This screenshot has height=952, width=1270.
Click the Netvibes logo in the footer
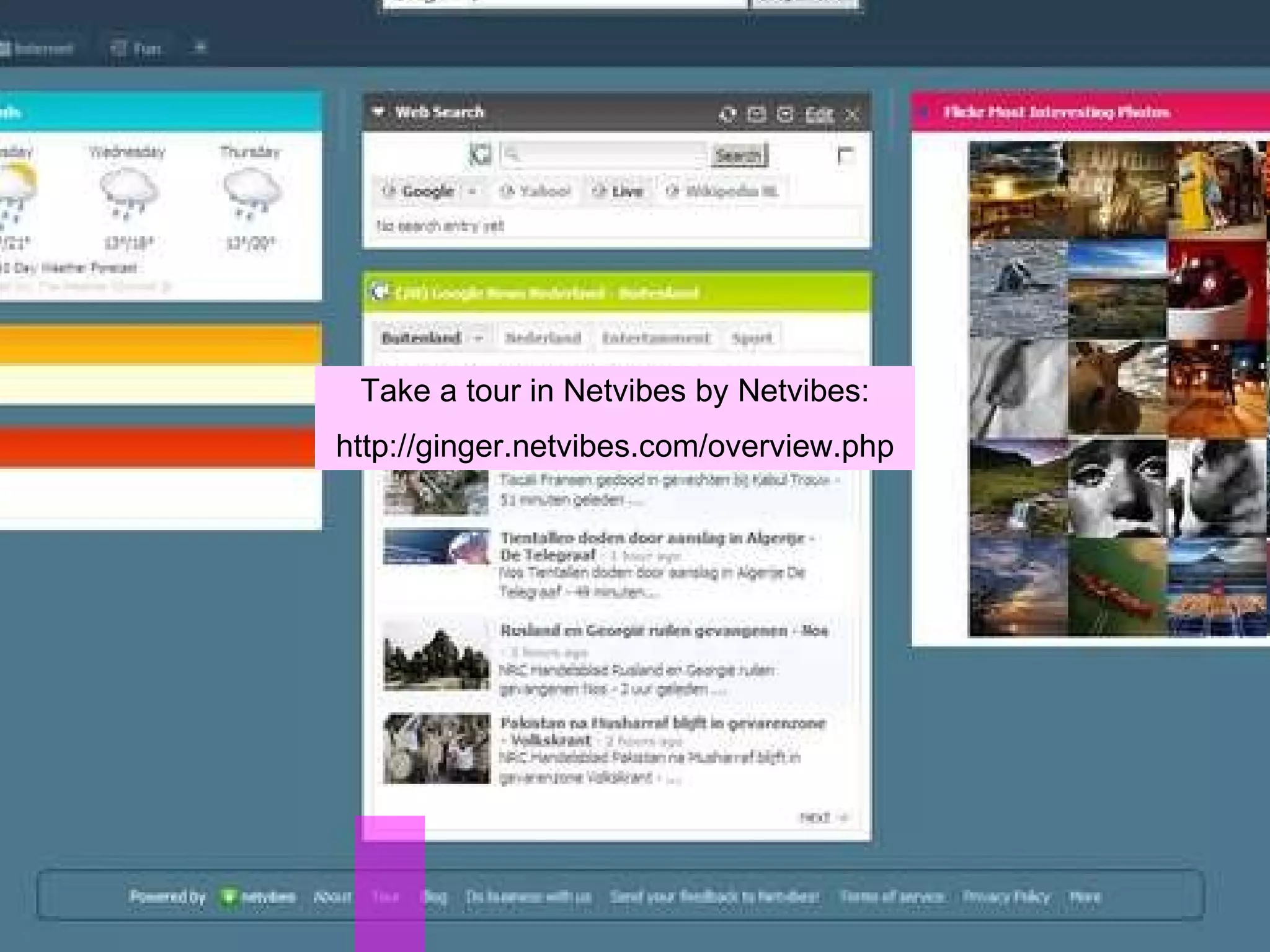259,897
